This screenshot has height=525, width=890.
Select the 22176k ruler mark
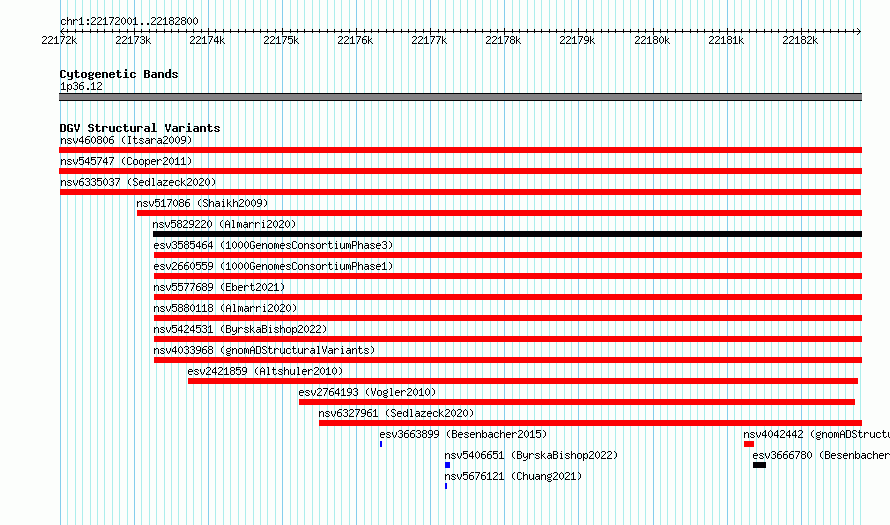point(355,40)
